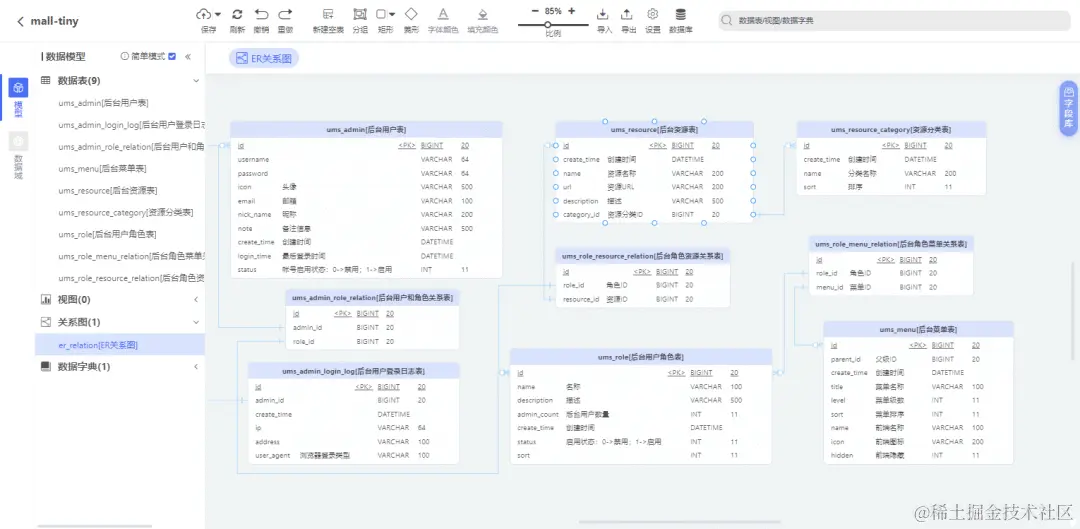Click ums_admin_login_log table header on canvas
1080x529 pixels.
coord(353,371)
